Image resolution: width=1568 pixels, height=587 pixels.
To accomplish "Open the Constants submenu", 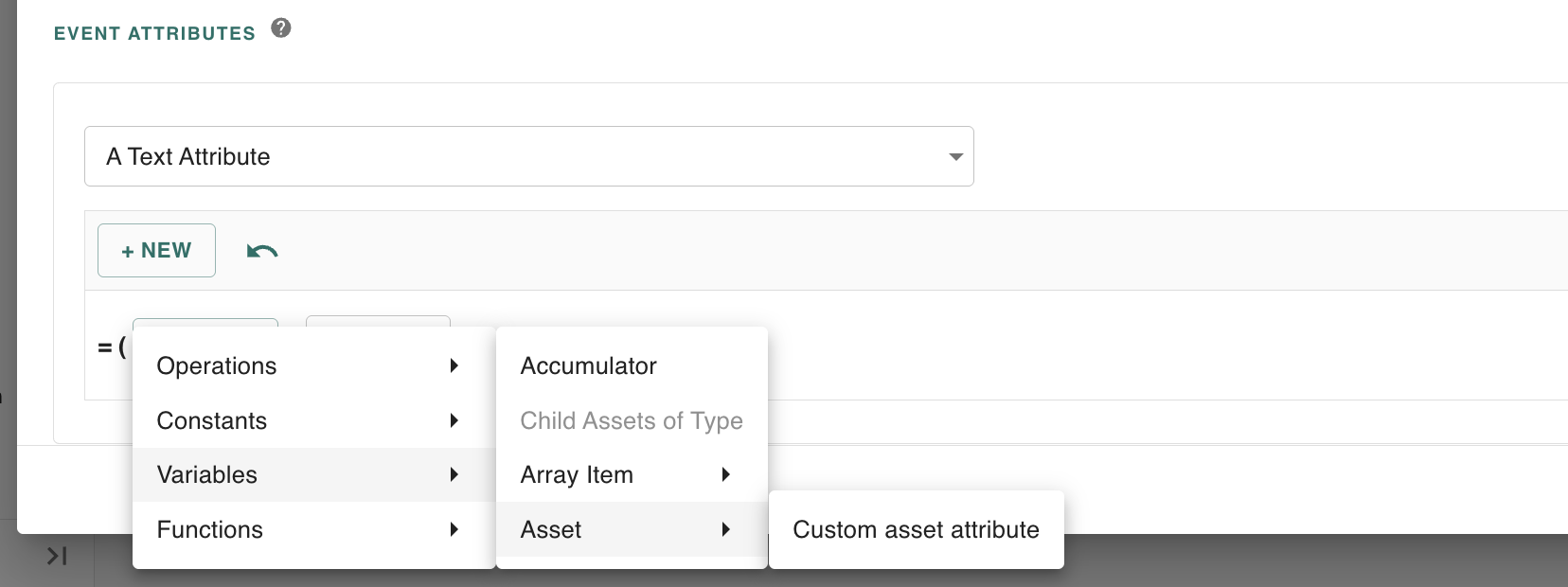I will click(212, 420).
